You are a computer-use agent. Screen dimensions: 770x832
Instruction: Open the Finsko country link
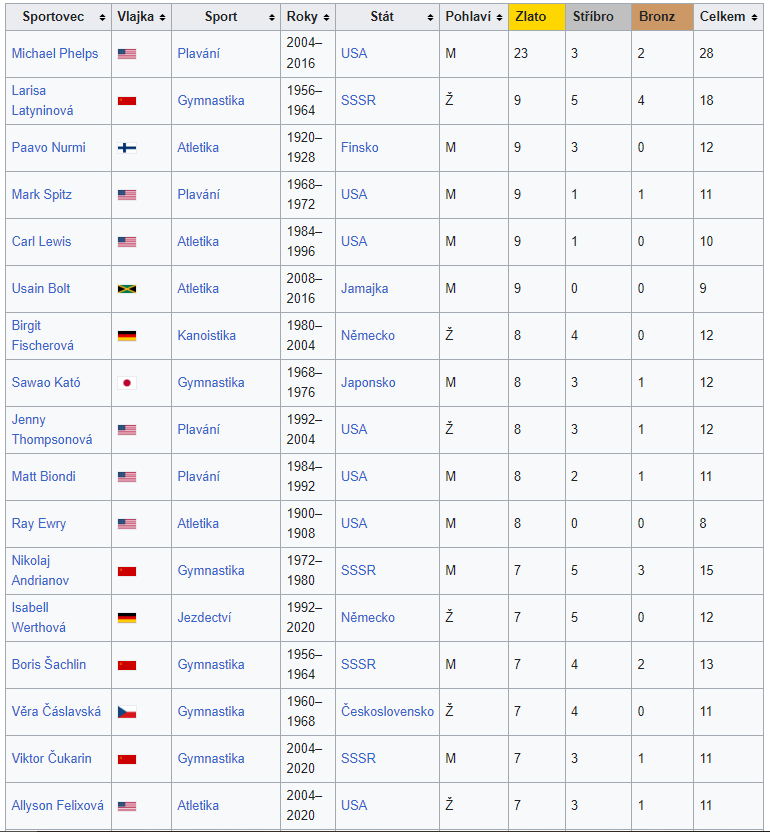tap(360, 148)
